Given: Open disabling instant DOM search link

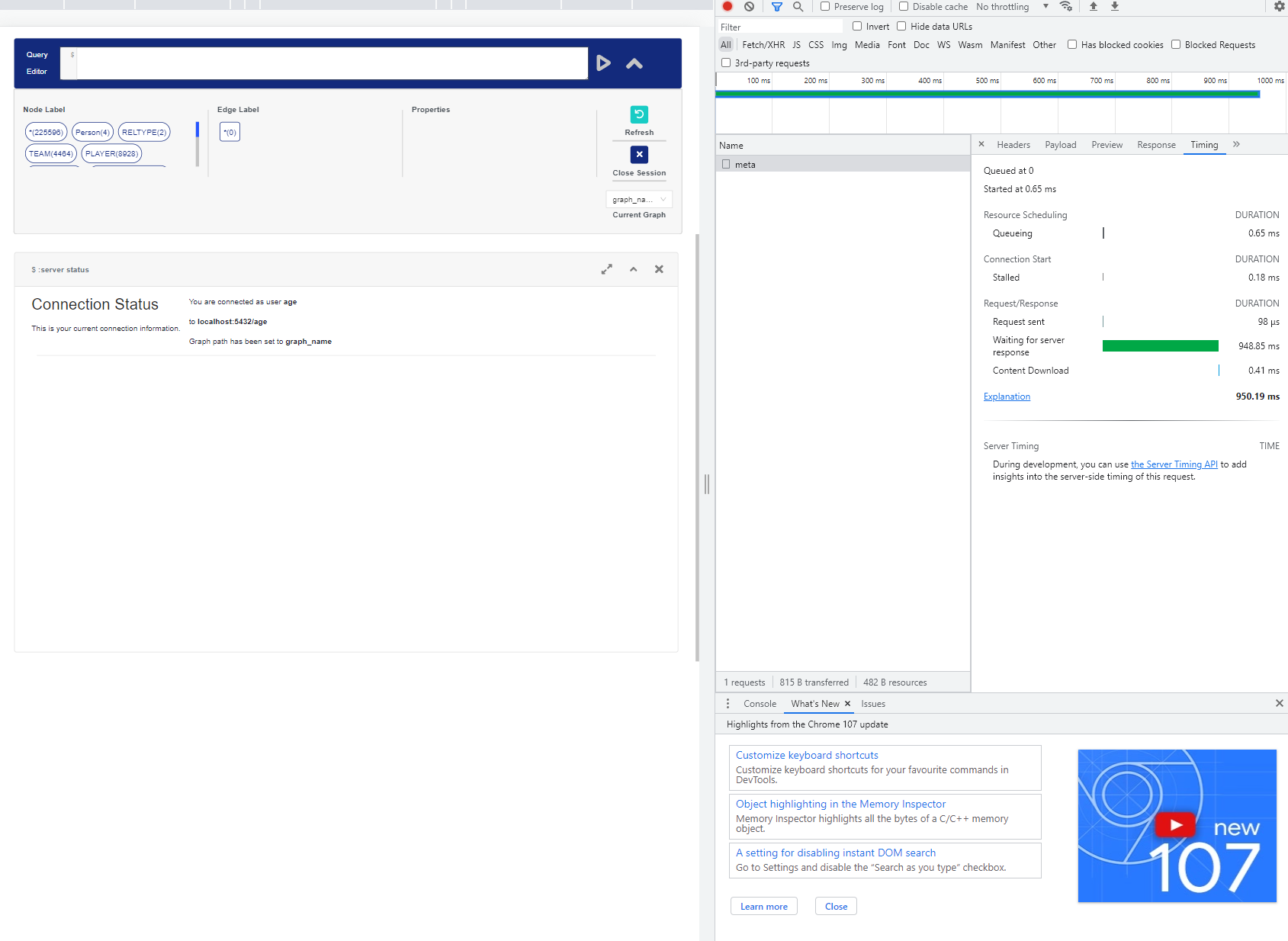Looking at the screenshot, I should click(x=836, y=853).
